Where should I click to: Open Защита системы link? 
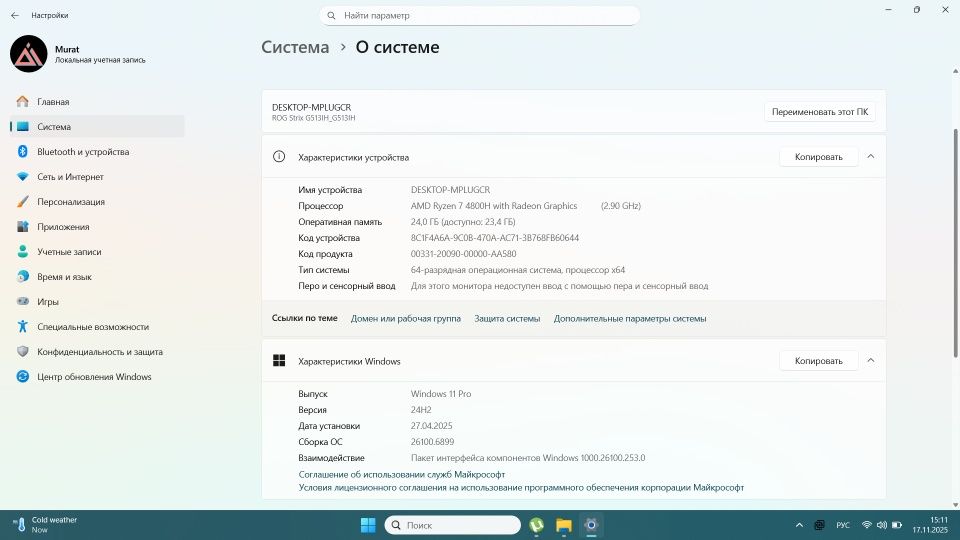coord(507,318)
